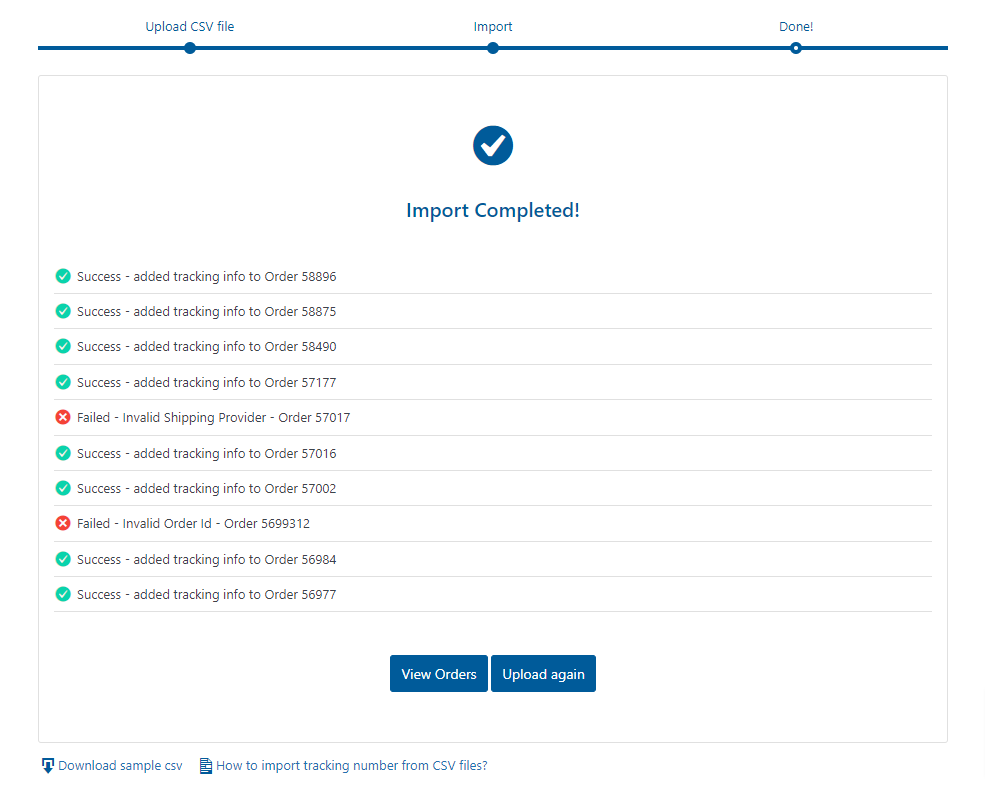
Task: Select the Upload CSV file step label
Action: (190, 26)
